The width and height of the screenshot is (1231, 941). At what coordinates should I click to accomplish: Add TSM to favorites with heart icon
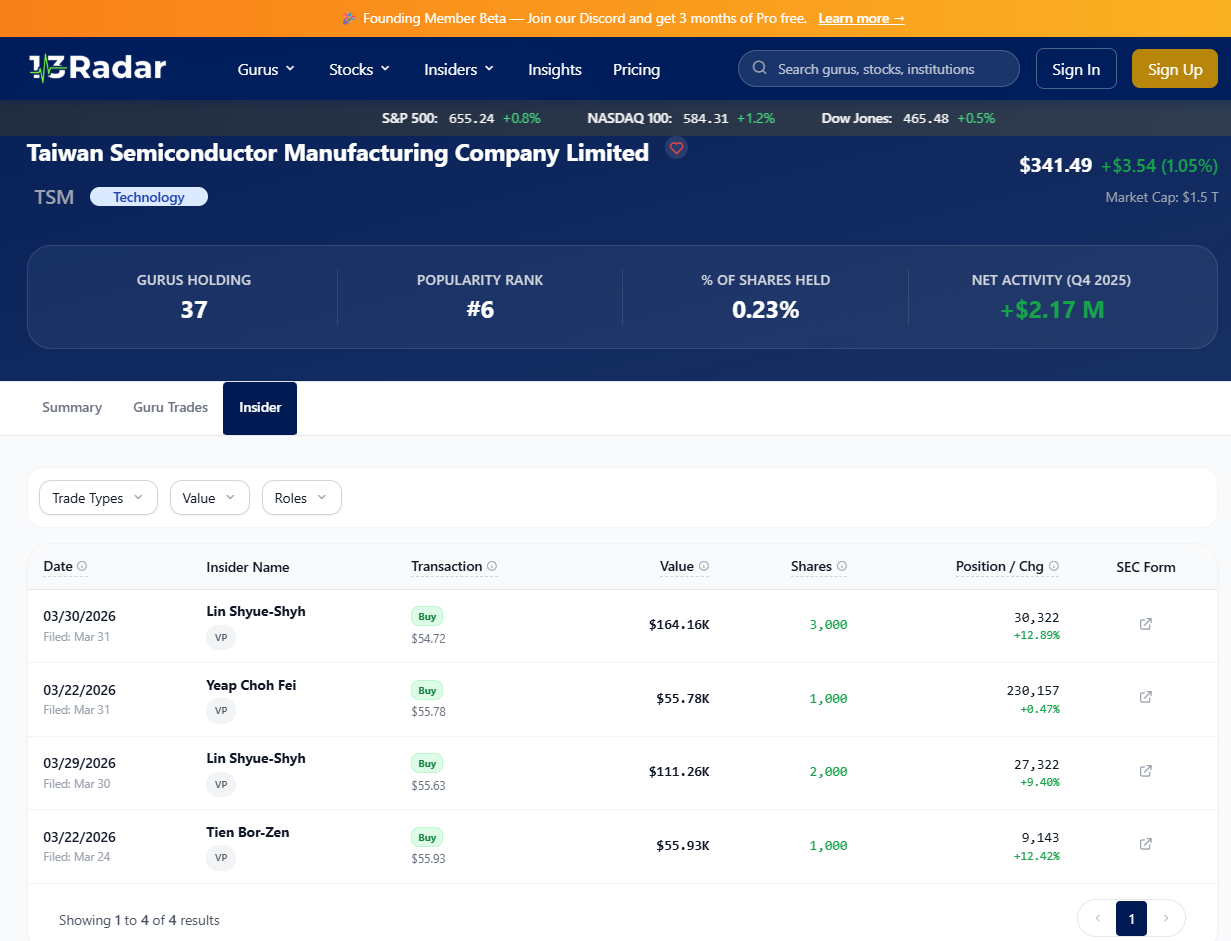(x=677, y=148)
